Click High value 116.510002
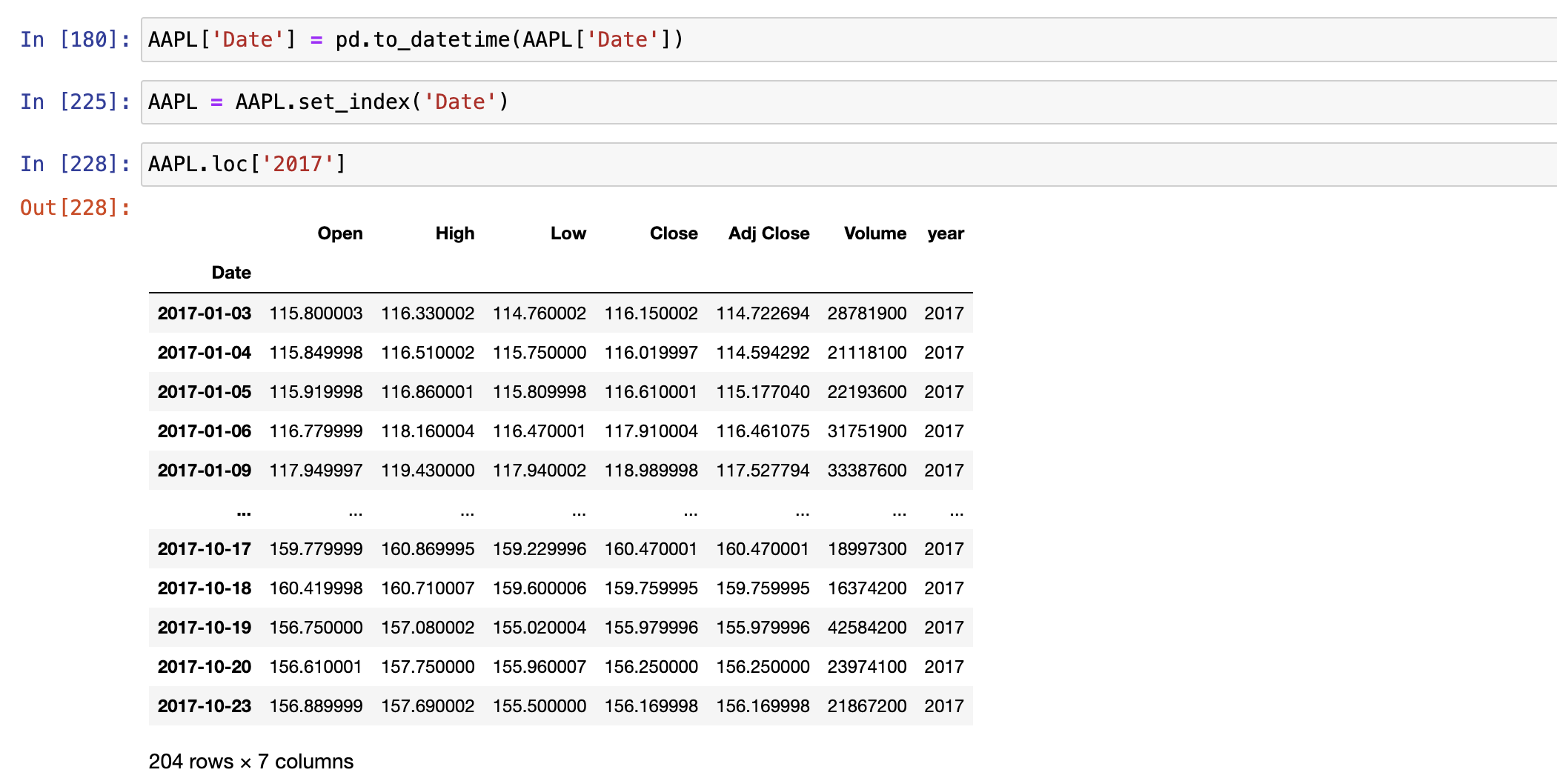The height and width of the screenshot is (784, 1557). [428, 353]
